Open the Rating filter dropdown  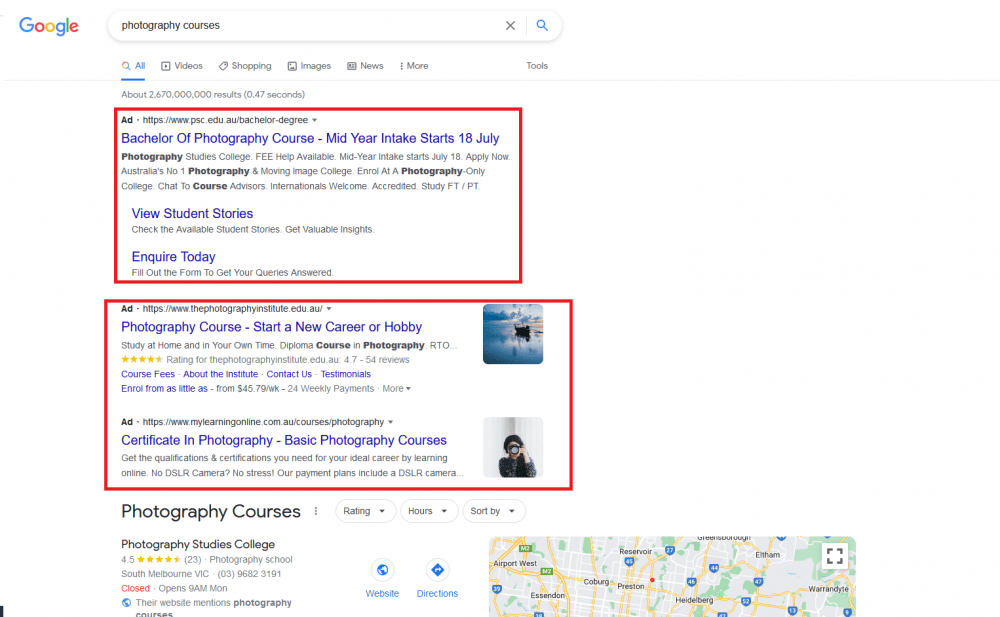tap(364, 511)
